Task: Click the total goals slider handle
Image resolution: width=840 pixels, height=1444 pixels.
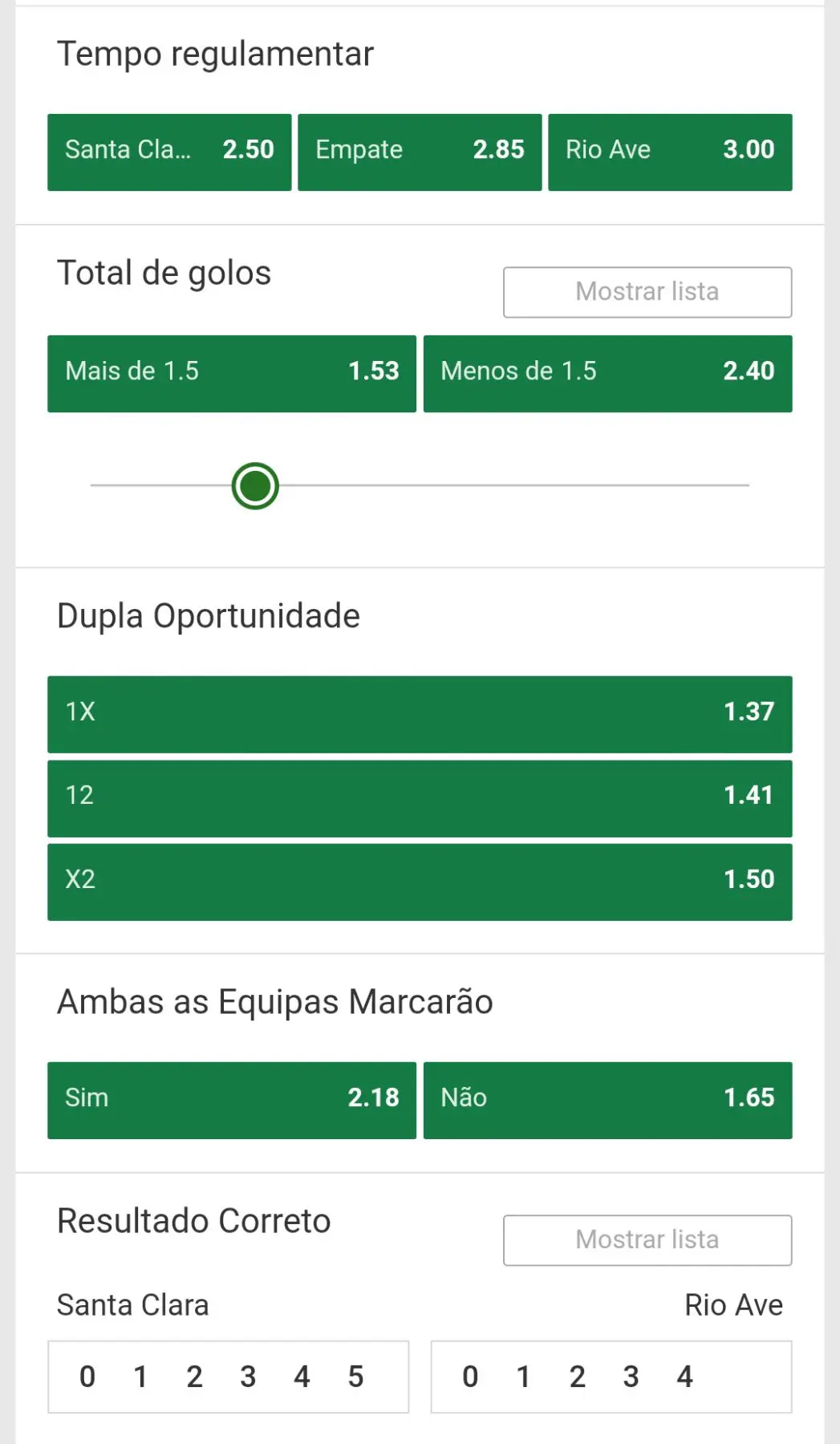Action: click(x=255, y=486)
